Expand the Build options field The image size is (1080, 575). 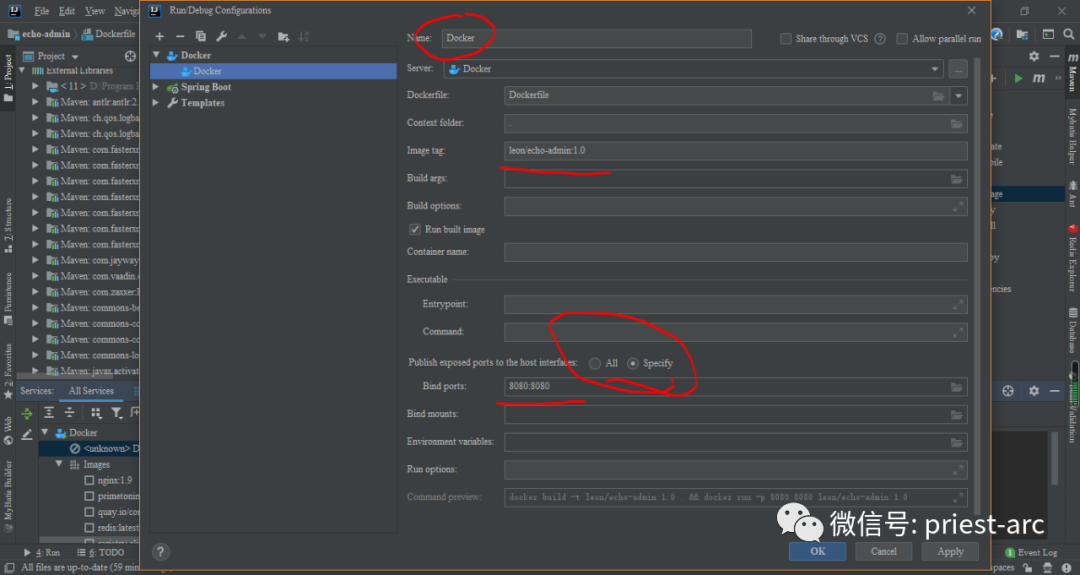(x=957, y=207)
